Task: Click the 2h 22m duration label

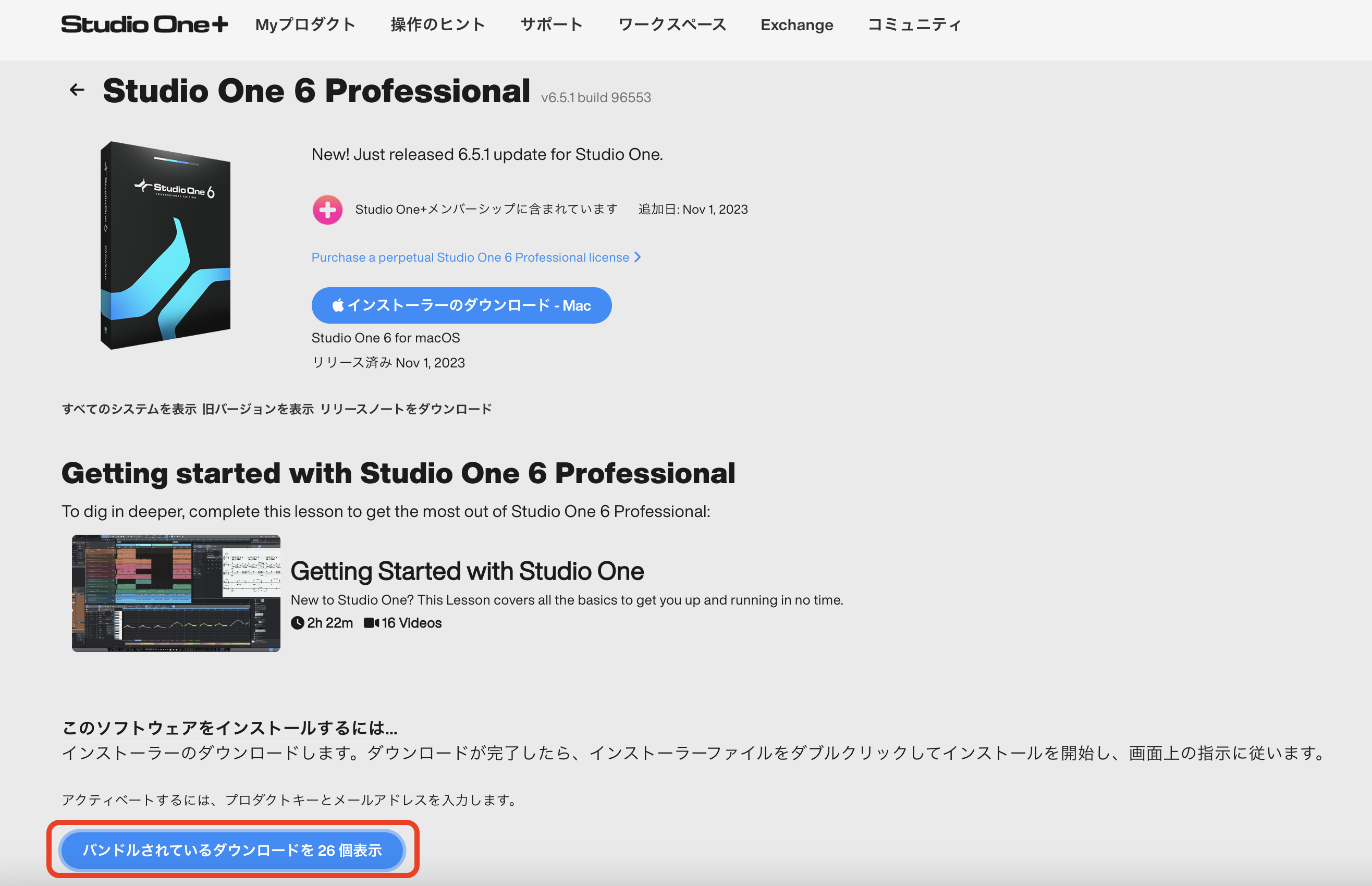Action: (x=322, y=623)
